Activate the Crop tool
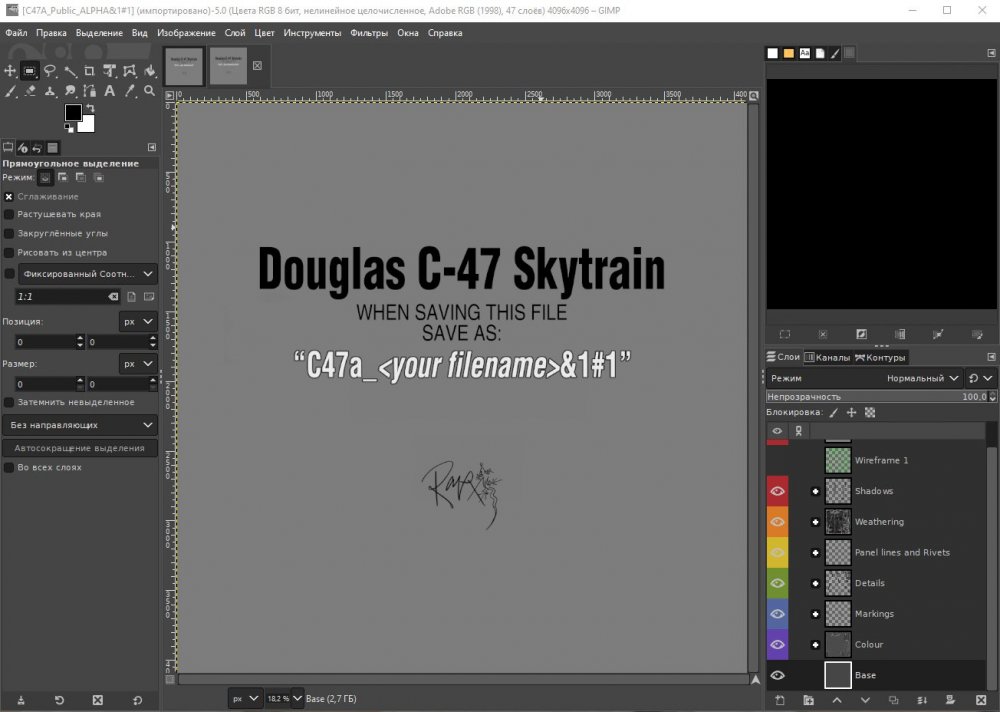This screenshot has height=712, width=1000. [90, 71]
